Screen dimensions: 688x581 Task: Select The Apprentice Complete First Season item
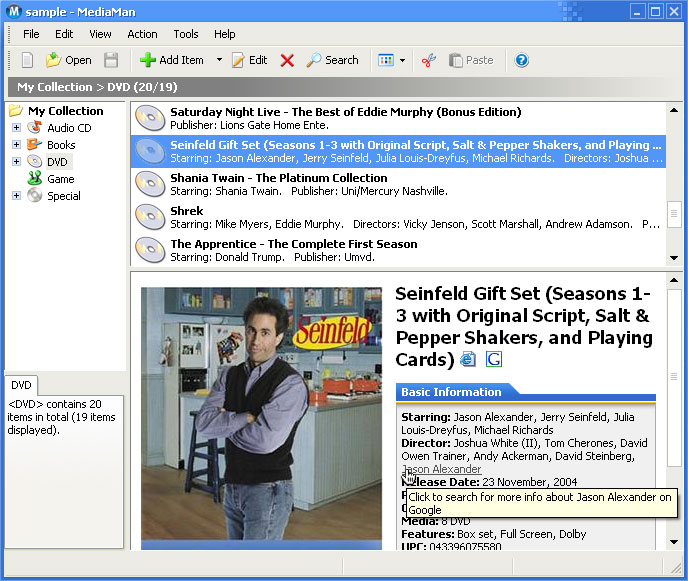coord(398,250)
